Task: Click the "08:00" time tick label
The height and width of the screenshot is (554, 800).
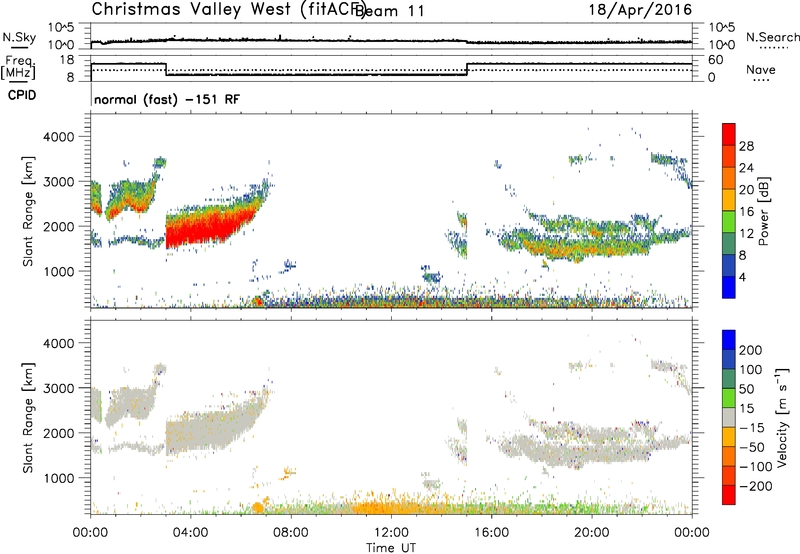Action: 291,533
